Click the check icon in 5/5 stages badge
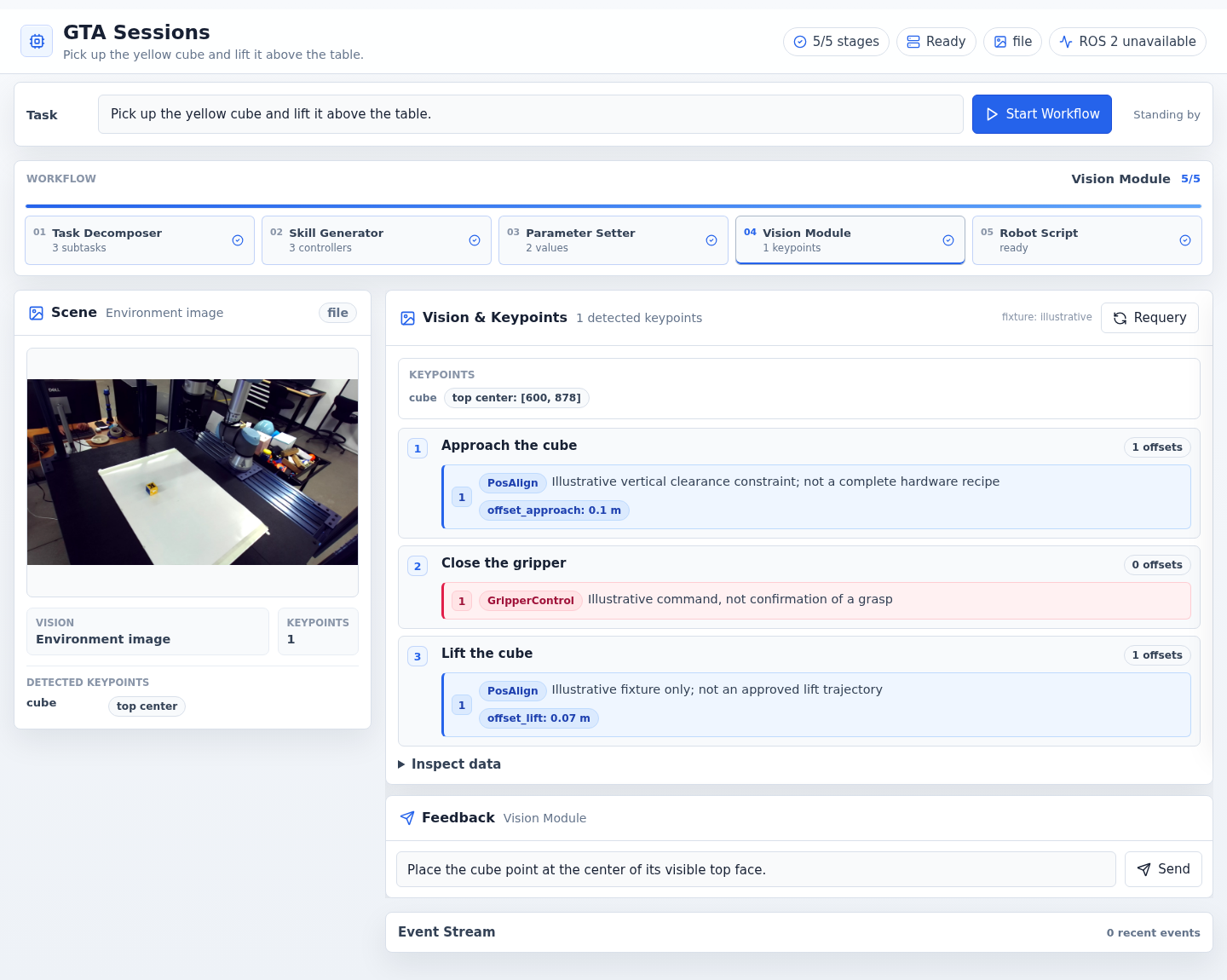1227x980 pixels. pyautogui.click(x=800, y=42)
